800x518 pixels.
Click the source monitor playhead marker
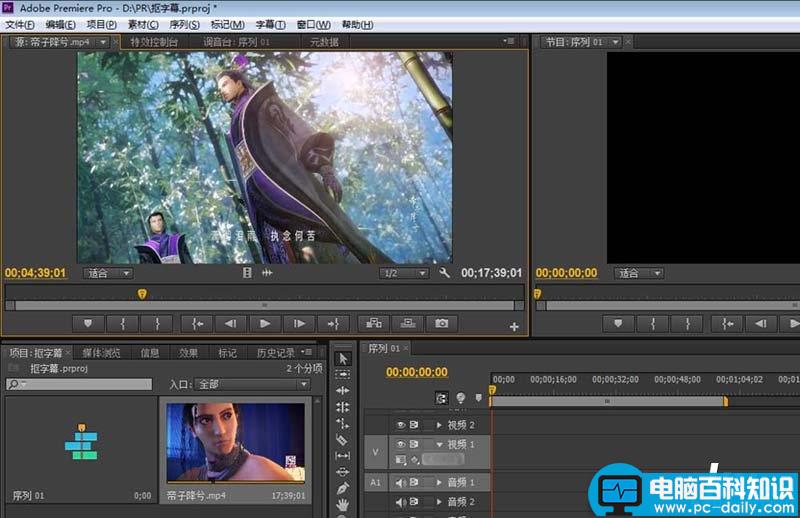click(142, 293)
